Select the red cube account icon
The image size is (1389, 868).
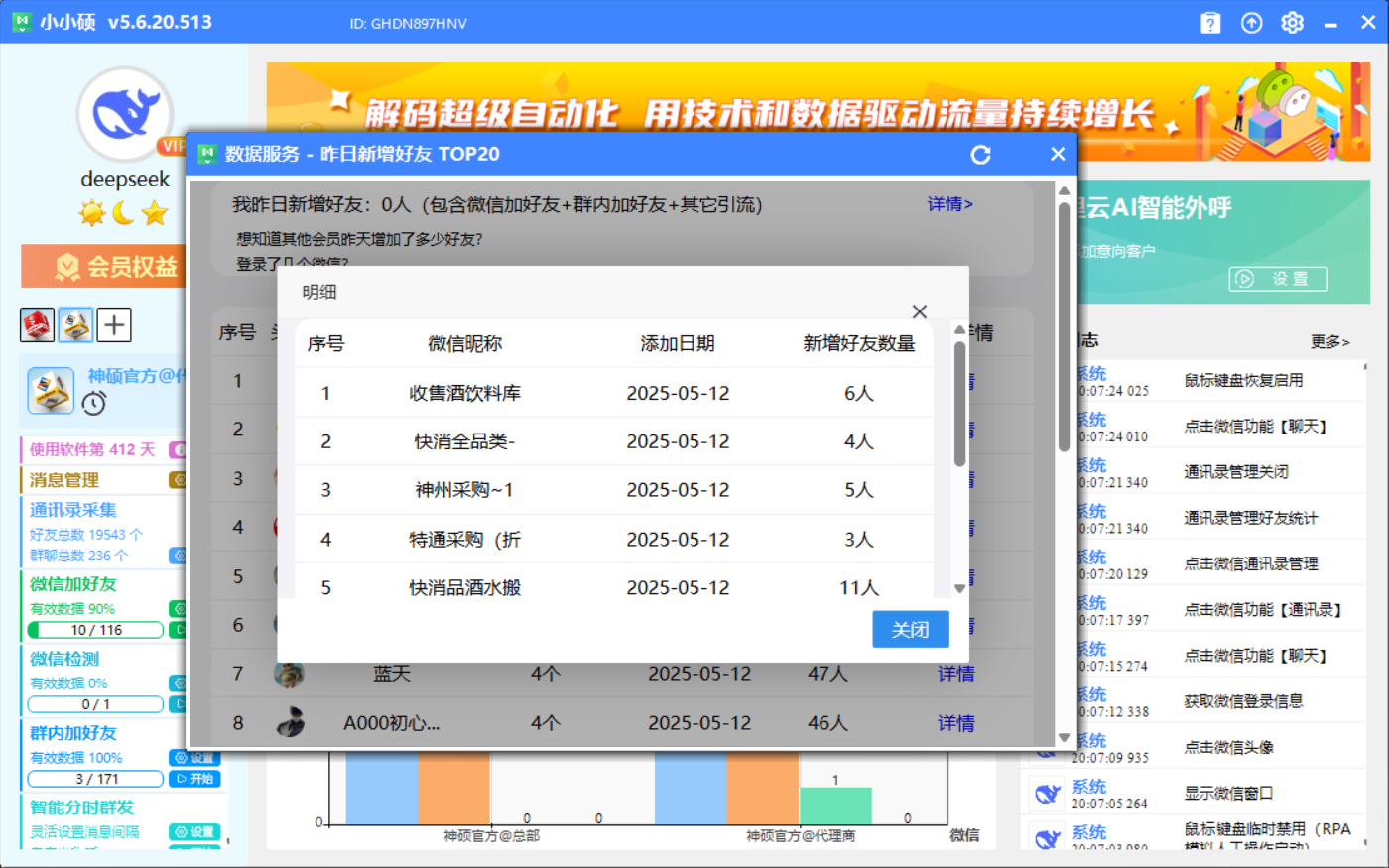pyautogui.click(x=37, y=324)
